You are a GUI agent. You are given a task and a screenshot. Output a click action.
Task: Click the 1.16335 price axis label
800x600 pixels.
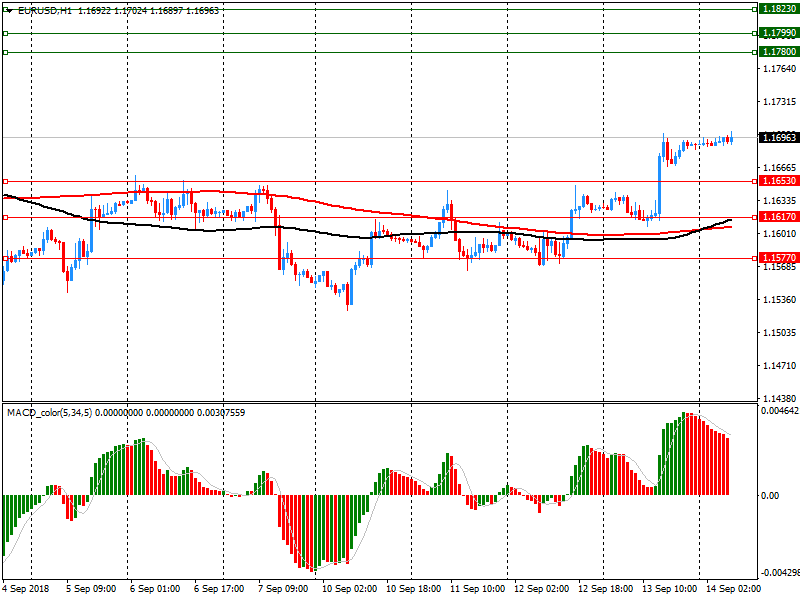point(779,201)
